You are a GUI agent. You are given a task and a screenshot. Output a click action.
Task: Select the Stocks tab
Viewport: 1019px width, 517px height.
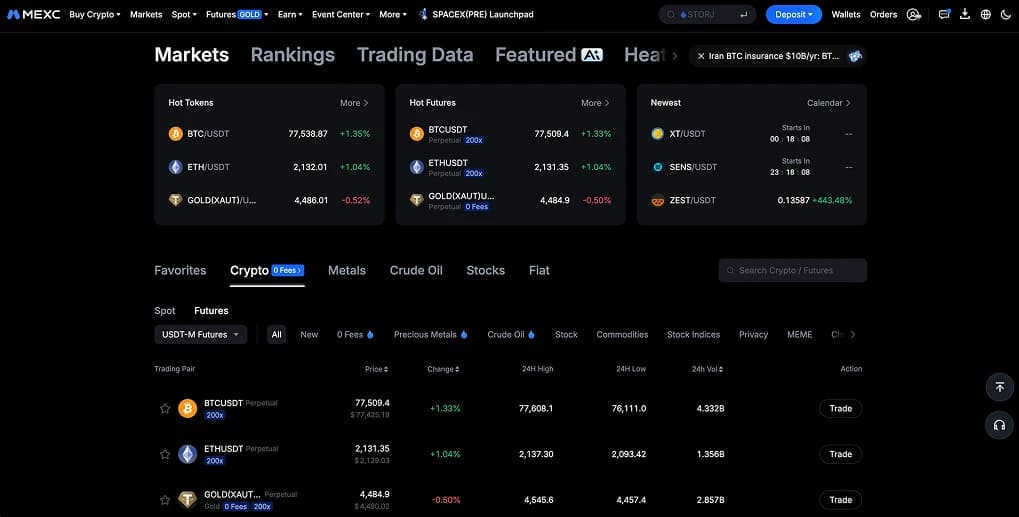pyautogui.click(x=485, y=270)
